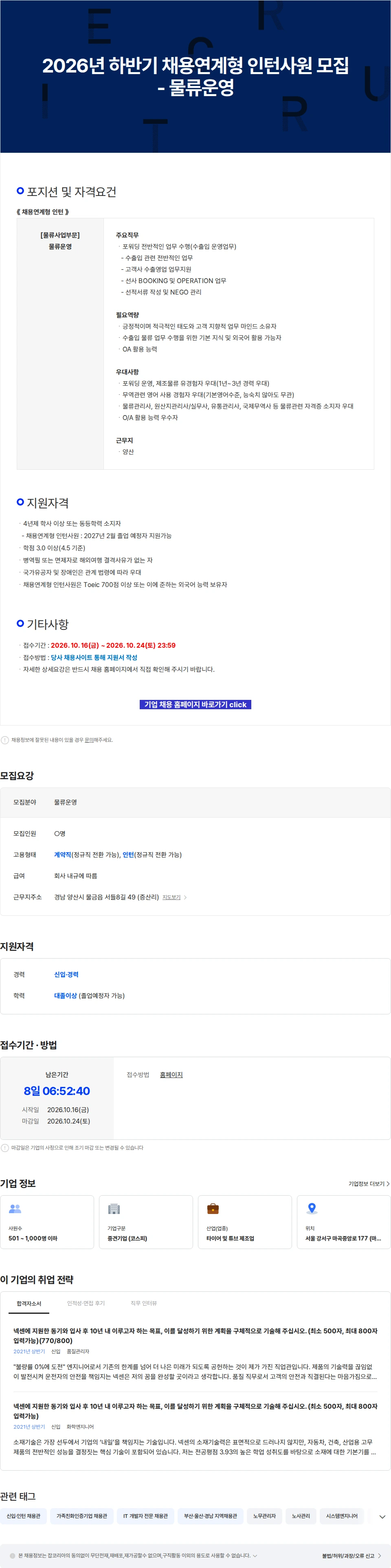
Task: Click 기업 채용 홈페이지 바로가기 click button
Action: tap(195, 704)
